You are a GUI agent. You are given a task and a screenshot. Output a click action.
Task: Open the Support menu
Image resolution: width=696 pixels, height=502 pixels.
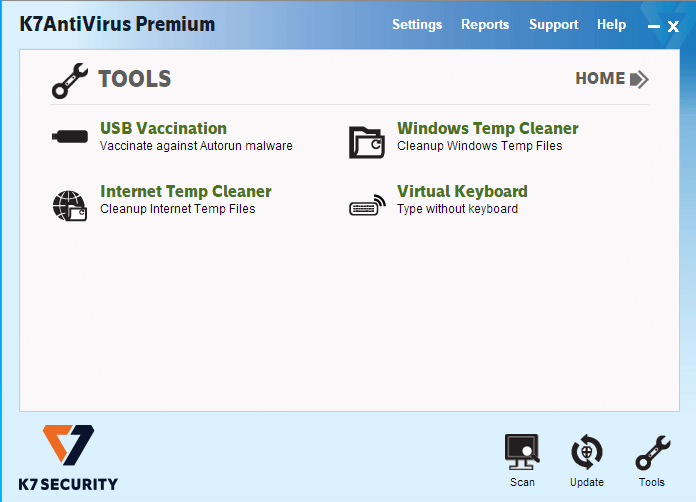click(554, 24)
